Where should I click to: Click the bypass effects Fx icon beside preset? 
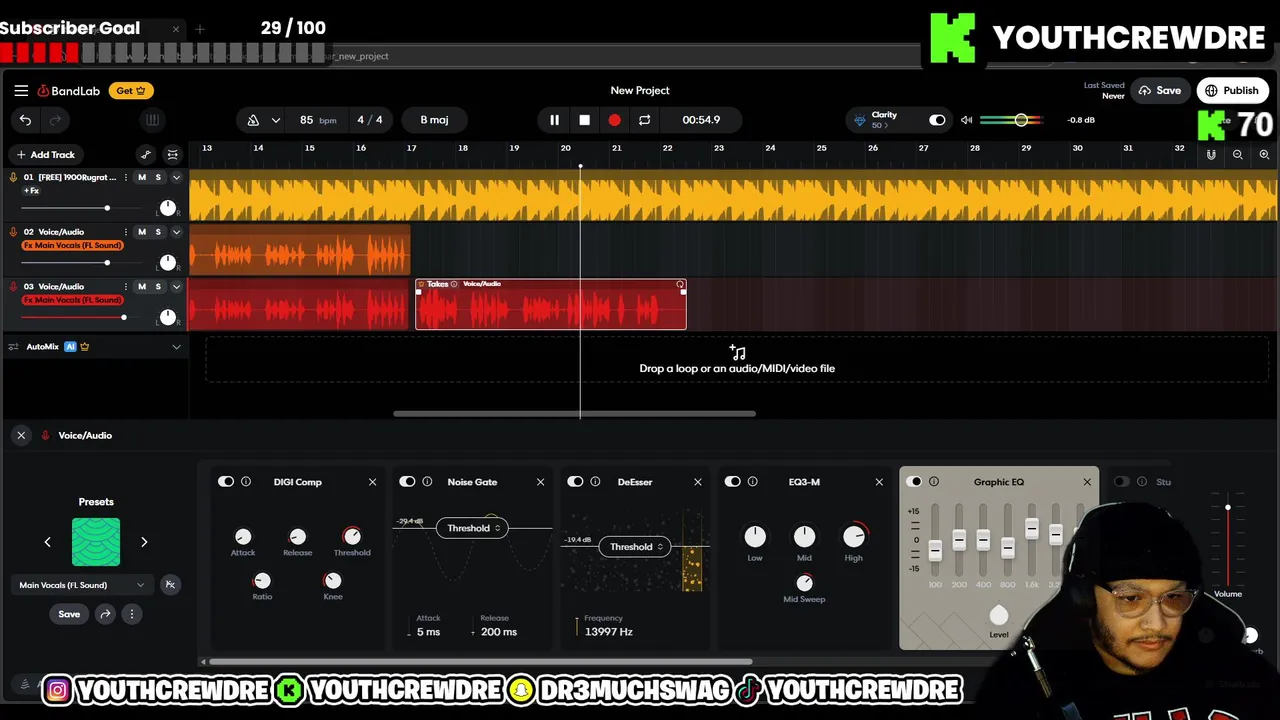170,585
